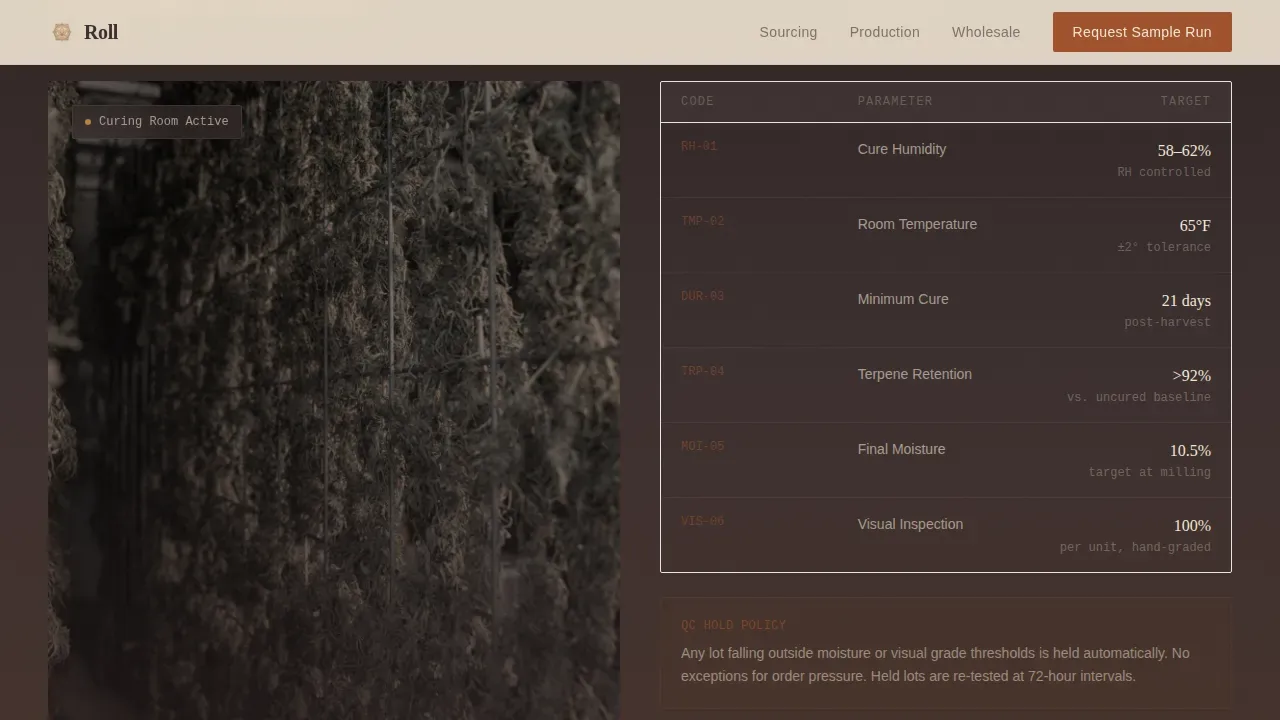
Task: Click the 21 days target value
Action: click(1186, 301)
